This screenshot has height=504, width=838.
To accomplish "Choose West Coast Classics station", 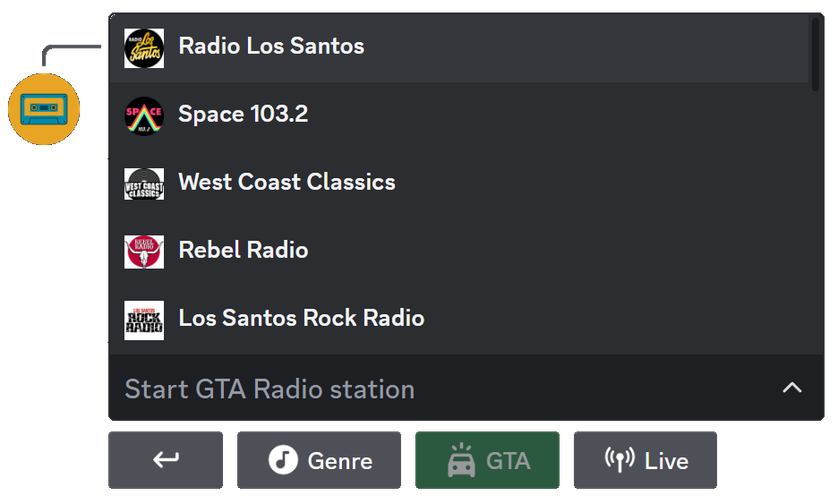I will [460, 184].
